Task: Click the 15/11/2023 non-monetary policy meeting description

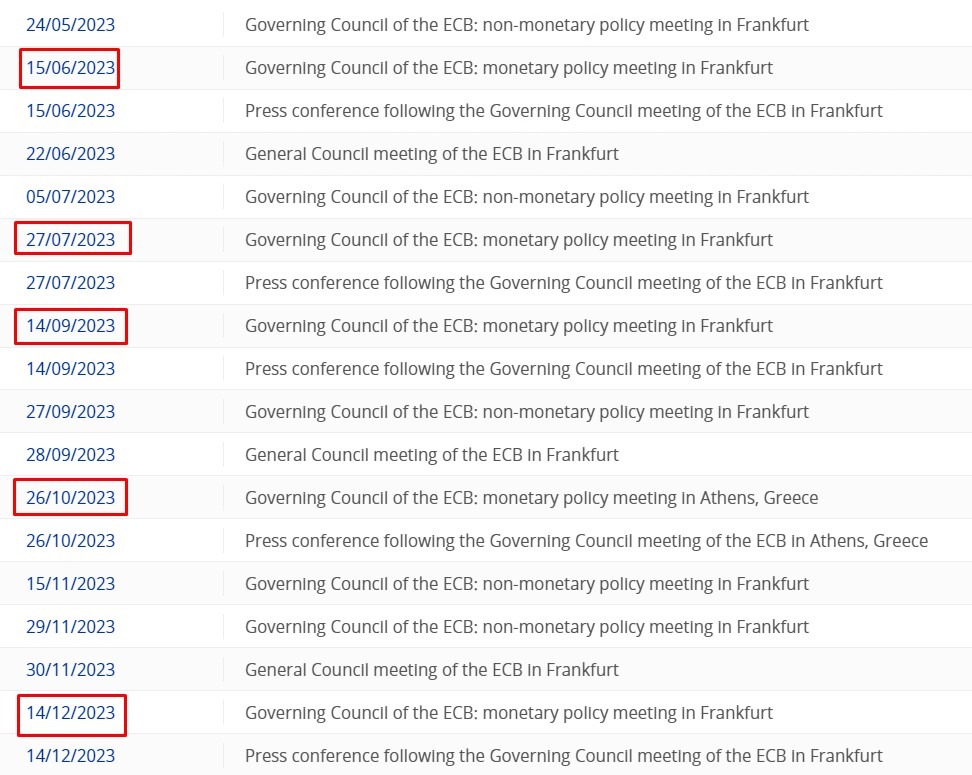Action: (x=527, y=583)
